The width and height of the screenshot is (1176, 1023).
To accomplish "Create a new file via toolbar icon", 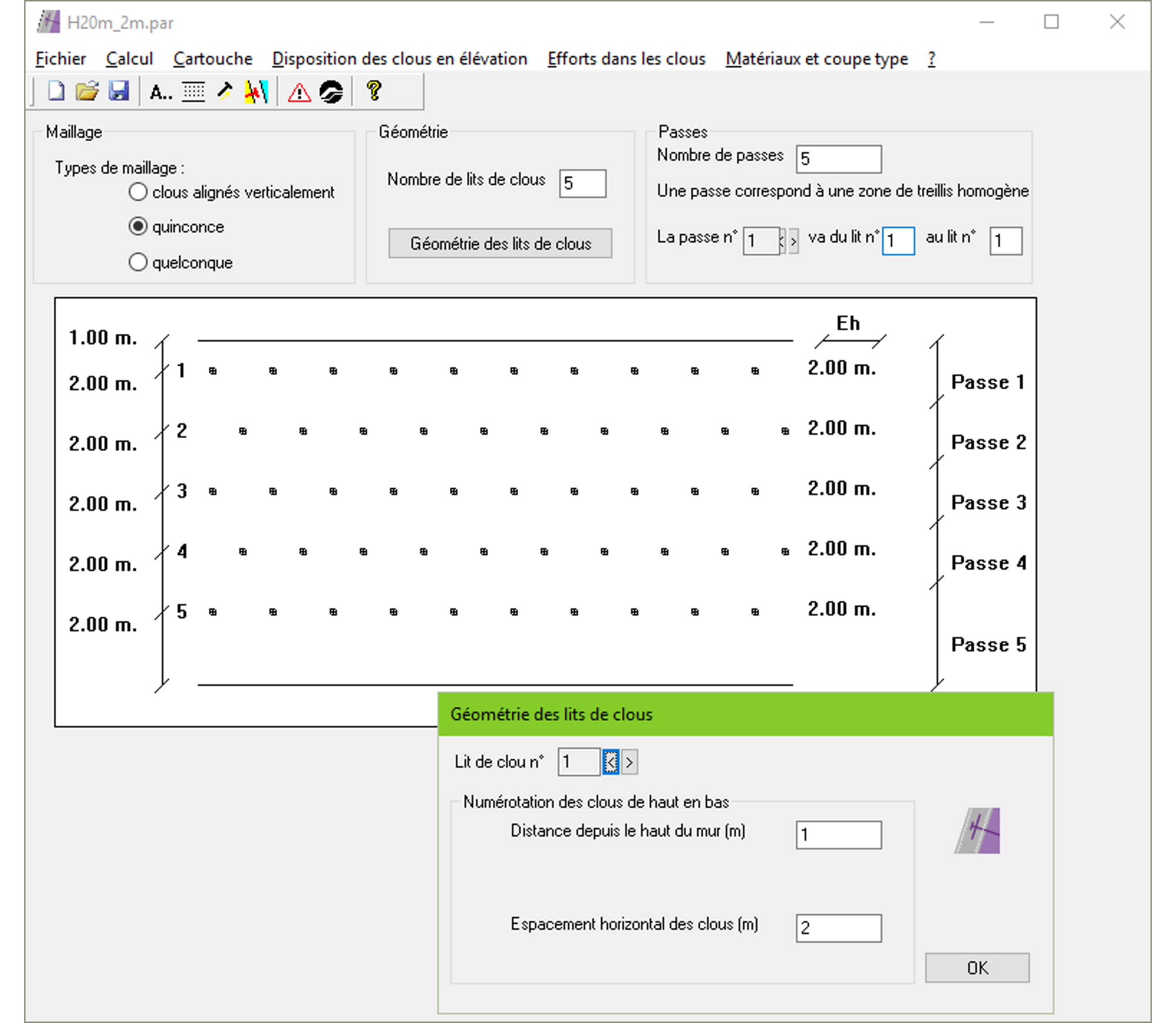I will [x=56, y=92].
